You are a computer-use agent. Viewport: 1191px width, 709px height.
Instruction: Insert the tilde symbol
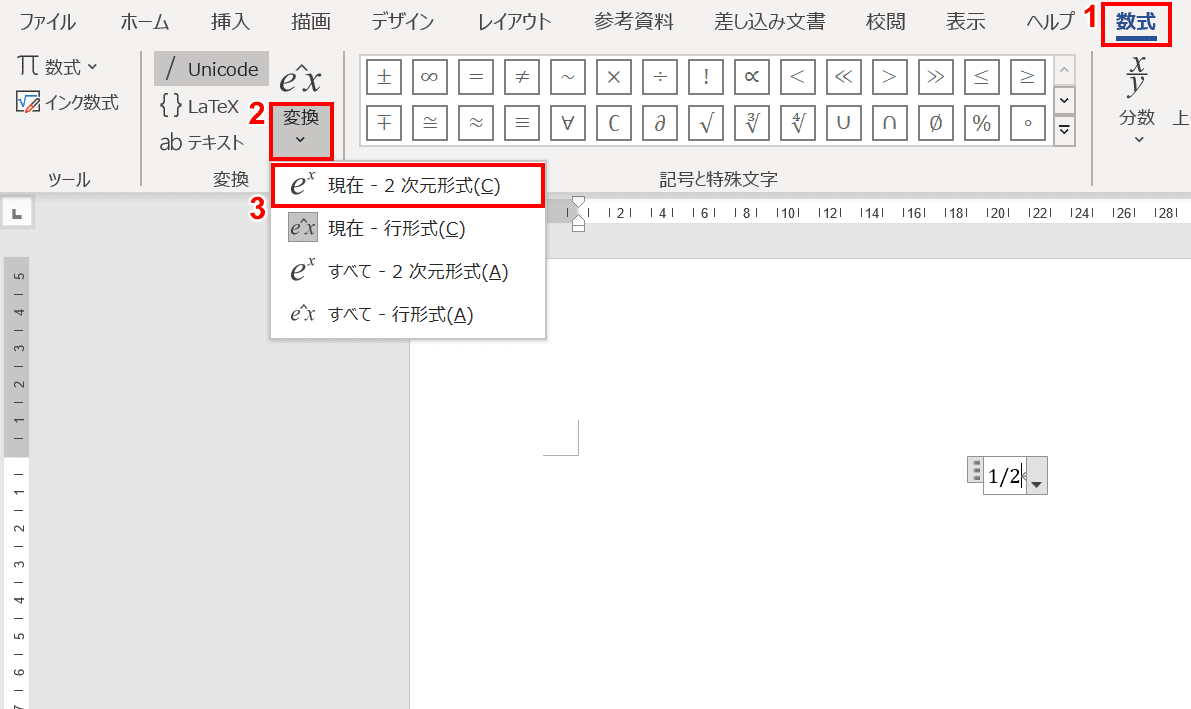point(568,77)
